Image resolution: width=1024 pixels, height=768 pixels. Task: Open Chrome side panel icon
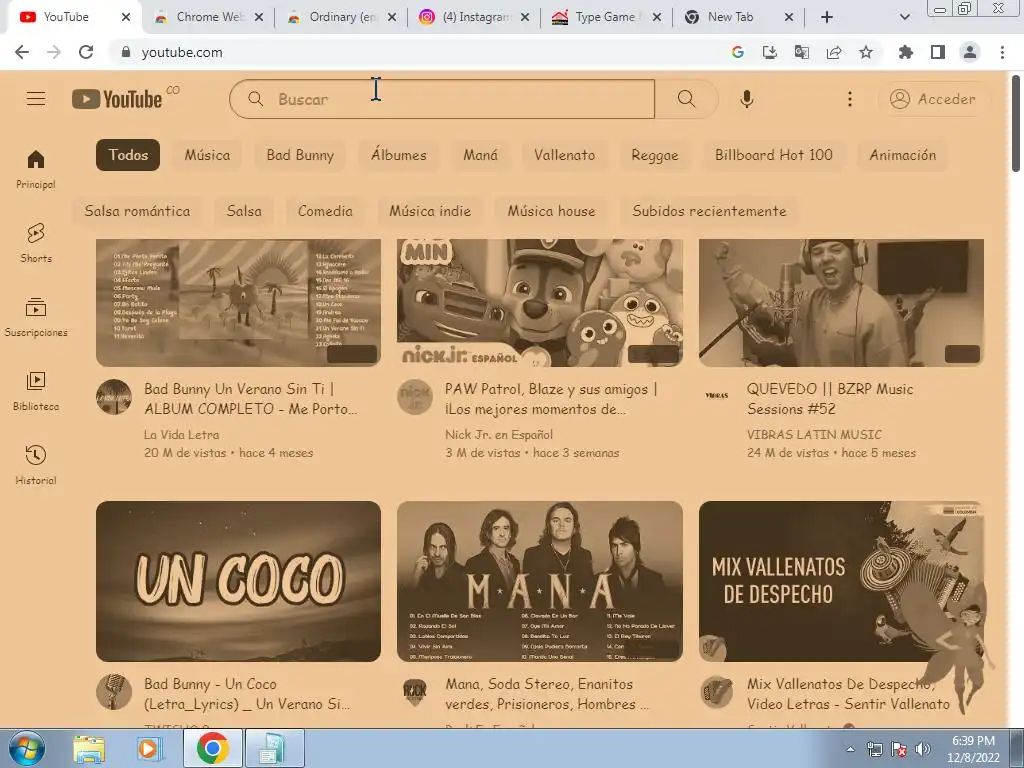click(x=938, y=52)
